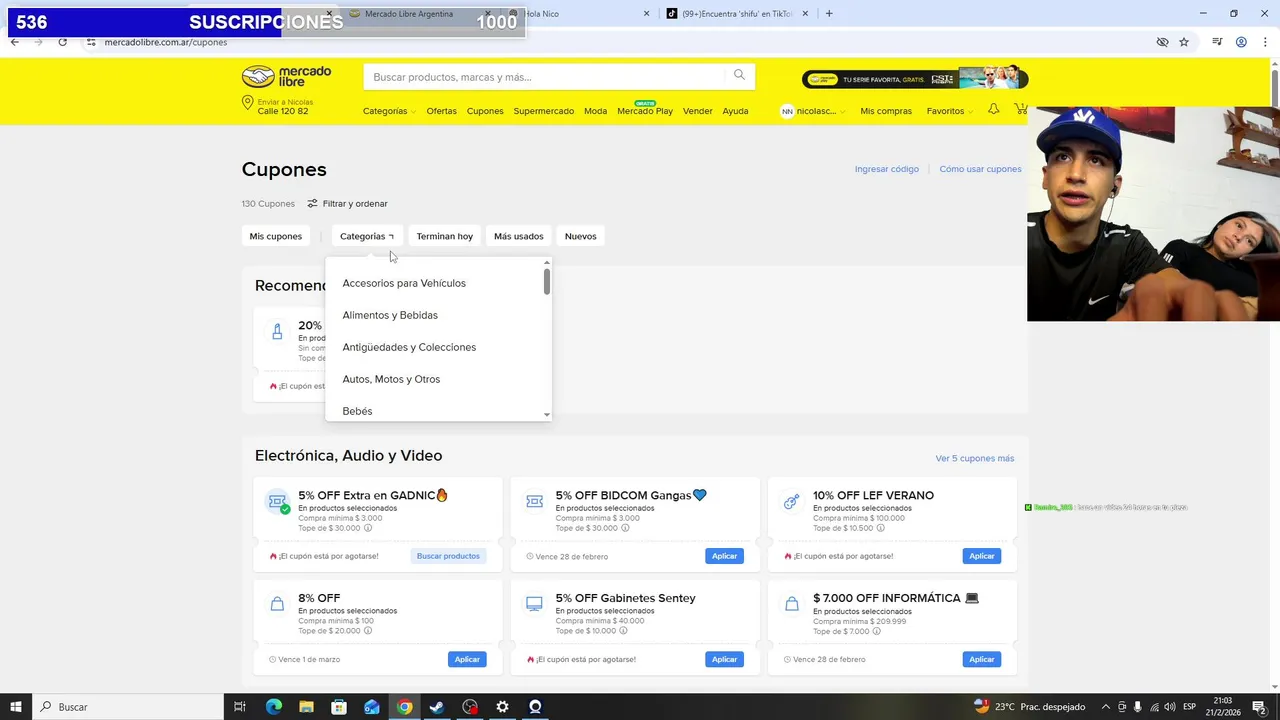This screenshot has height=720, width=1280.
Task: Click the Windows taskbar search box
Action: pyautogui.click(x=128, y=707)
